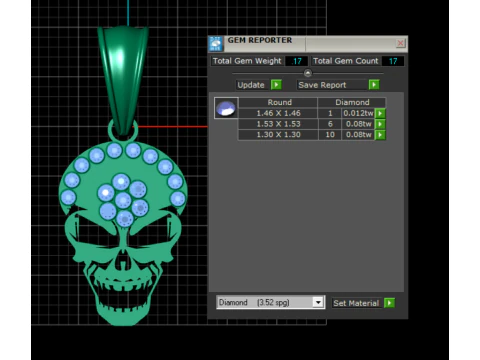Click the Update label
Screen dimensions: 480x360
tap(251, 85)
